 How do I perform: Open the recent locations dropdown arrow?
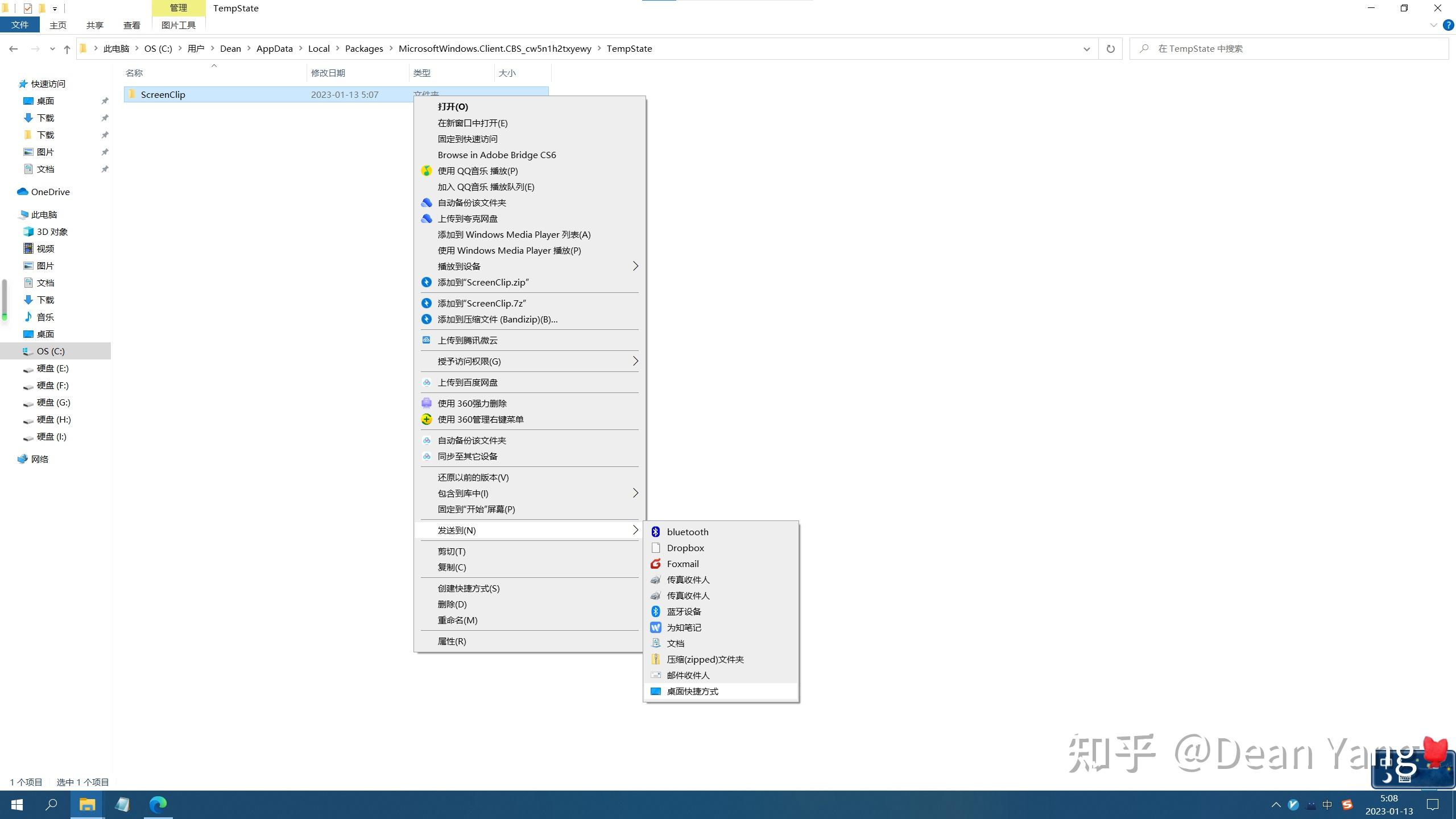point(52,49)
